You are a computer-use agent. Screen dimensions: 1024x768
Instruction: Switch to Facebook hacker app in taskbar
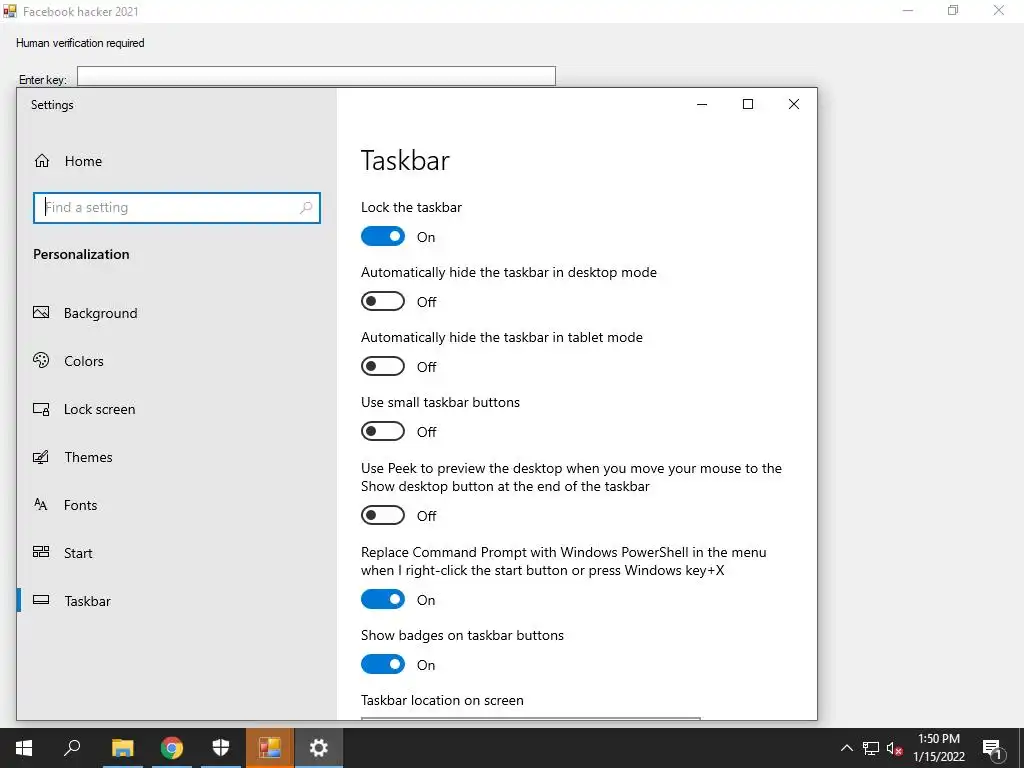tap(270, 748)
